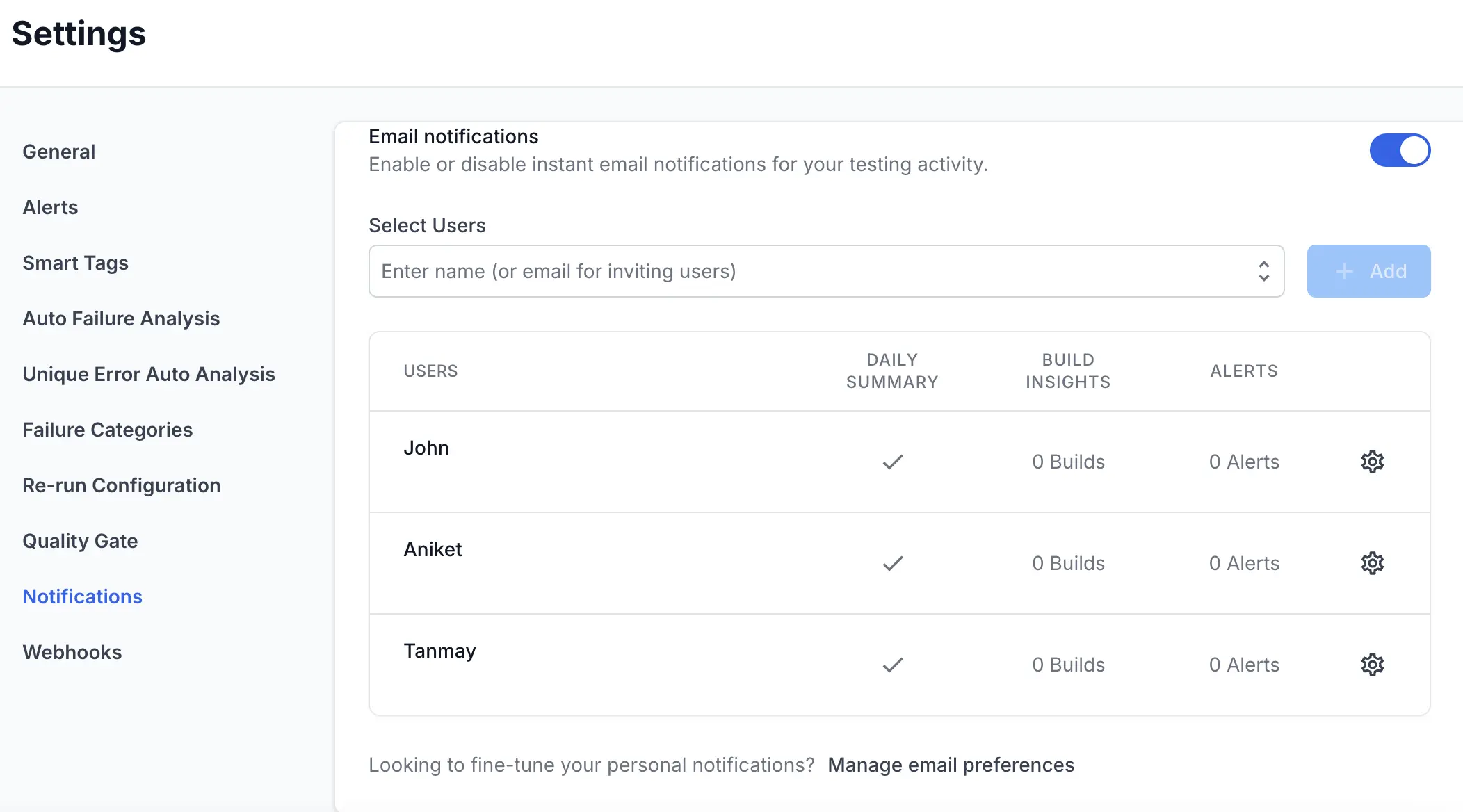Open Manage email preferences link

951,765
